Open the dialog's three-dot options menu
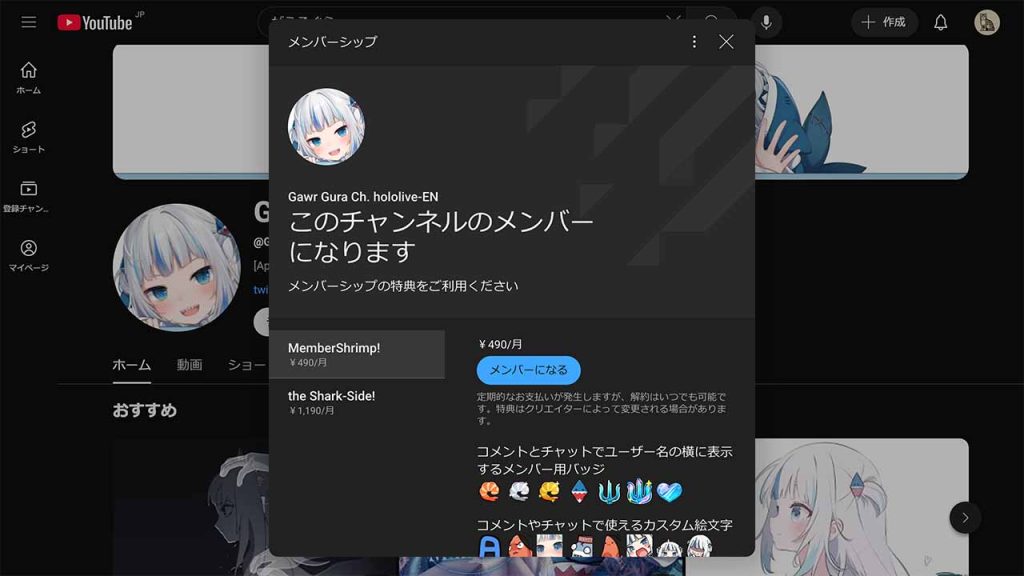Viewport: 1024px width, 576px height. click(x=694, y=42)
